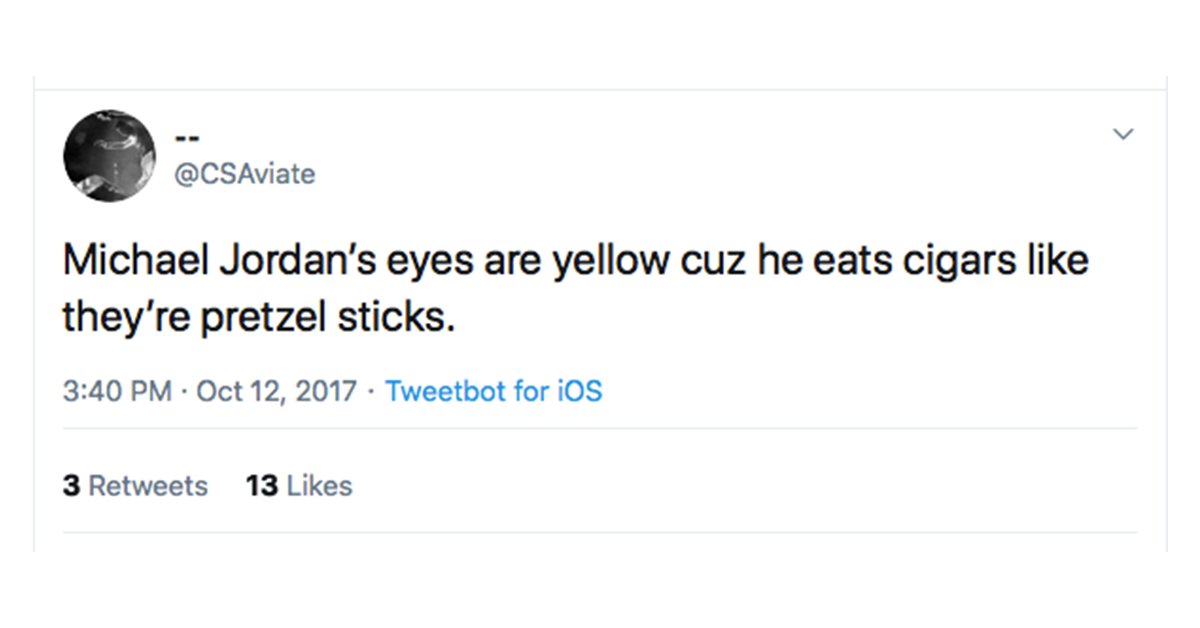This screenshot has width=1200, height=628.
Task: Click the bold likes count number 13
Action: [261, 486]
